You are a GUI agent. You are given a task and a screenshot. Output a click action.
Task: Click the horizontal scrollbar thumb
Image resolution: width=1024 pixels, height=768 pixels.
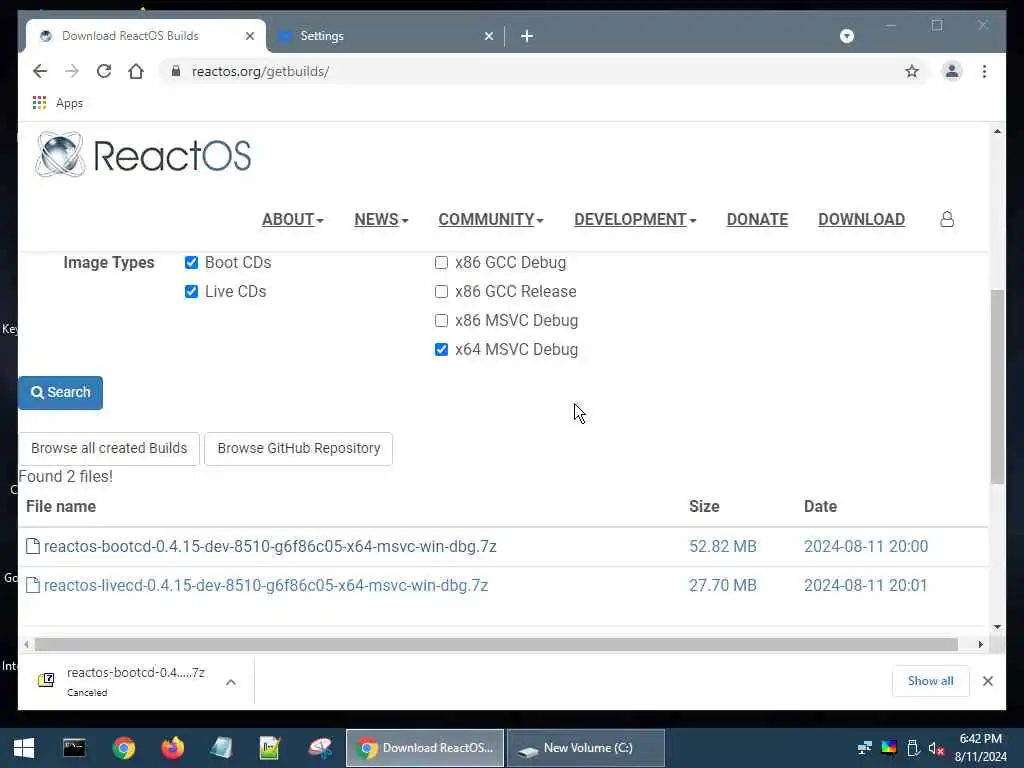496,645
